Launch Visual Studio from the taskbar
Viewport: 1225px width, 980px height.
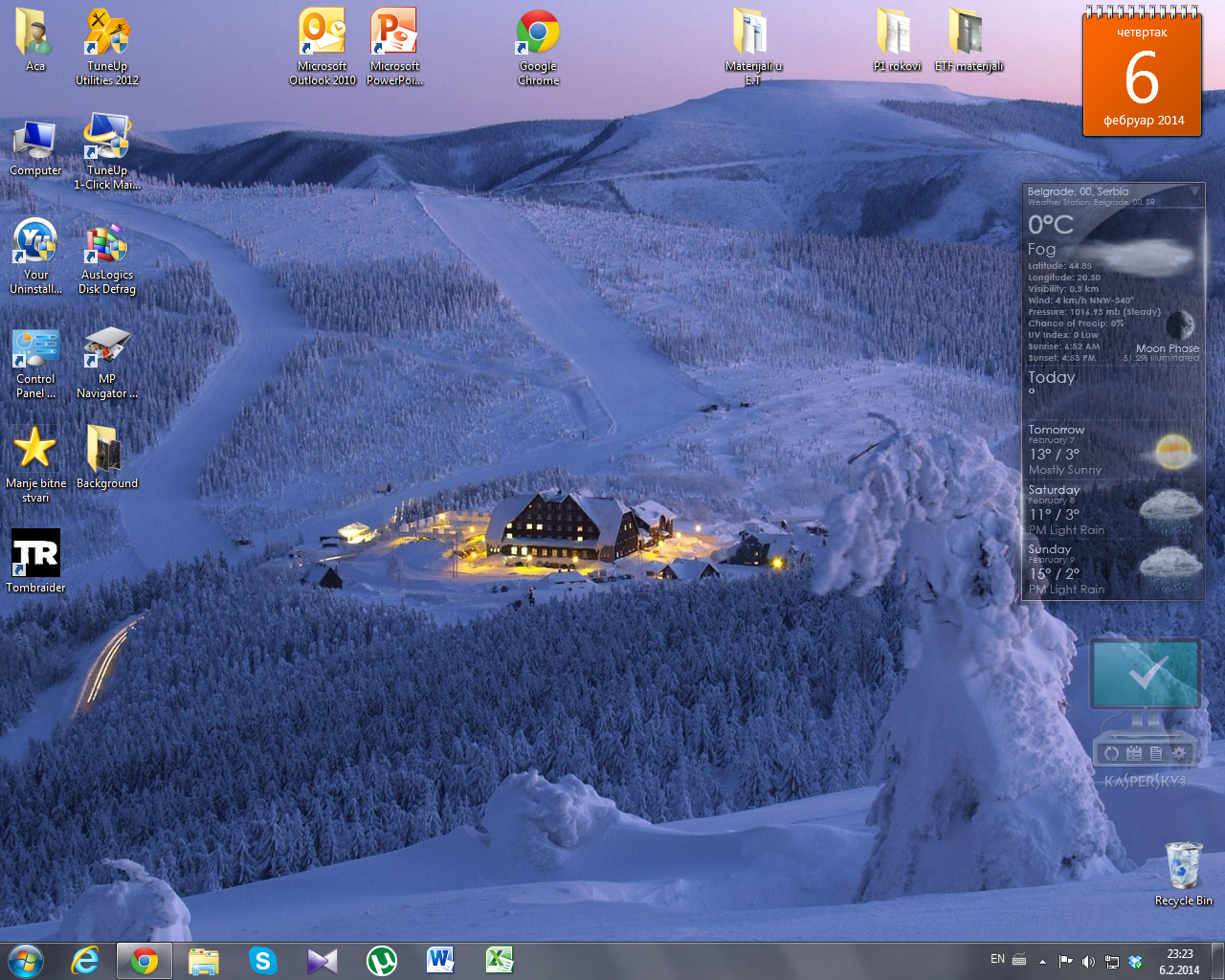click(x=323, y=960)
